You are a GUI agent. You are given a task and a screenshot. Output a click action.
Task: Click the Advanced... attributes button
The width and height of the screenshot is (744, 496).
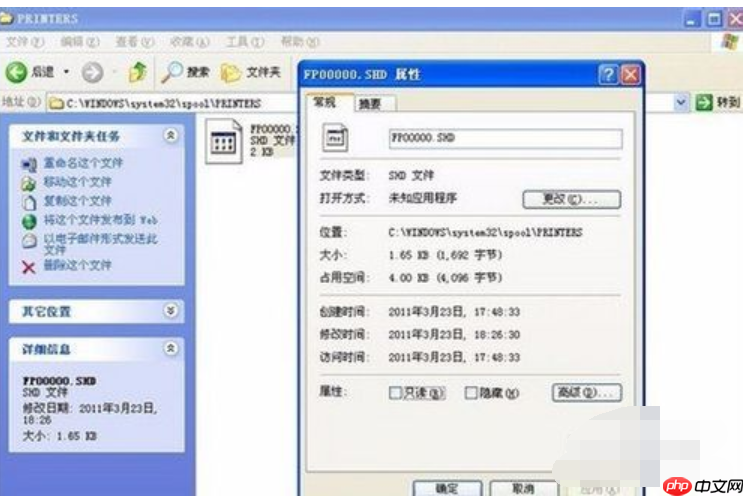coord(587,393)
